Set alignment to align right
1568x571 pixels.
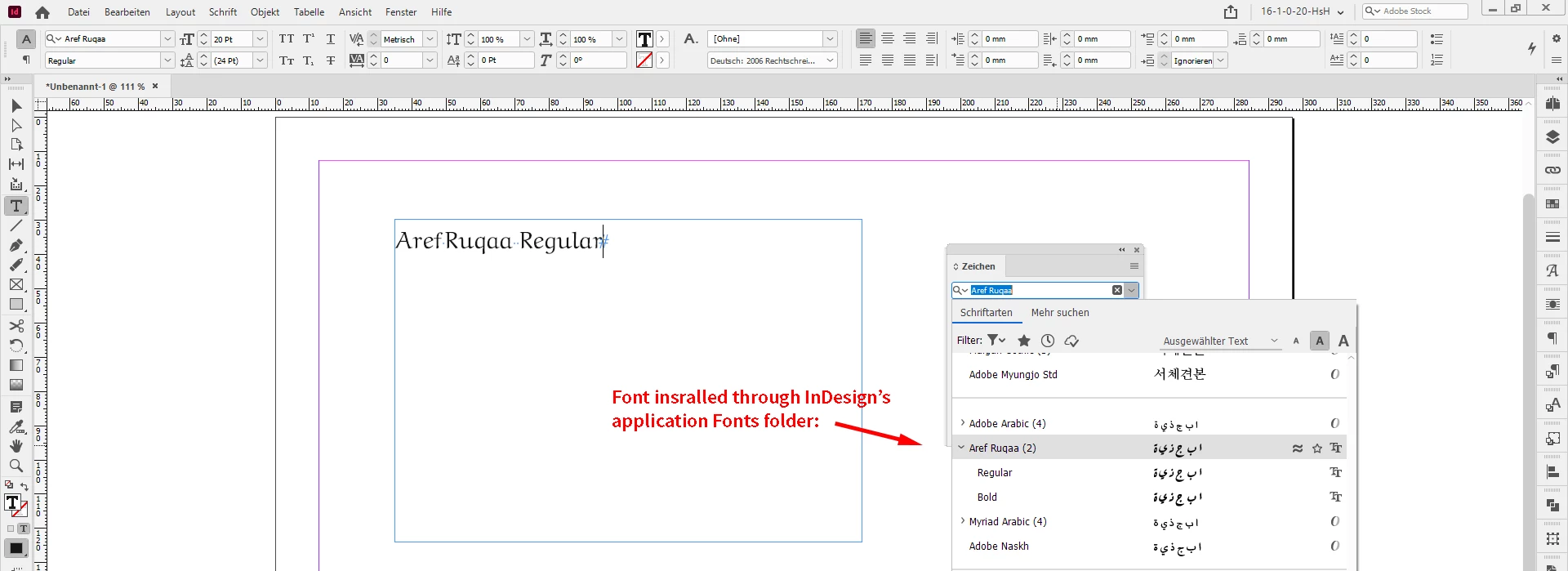tap(910, 38)
